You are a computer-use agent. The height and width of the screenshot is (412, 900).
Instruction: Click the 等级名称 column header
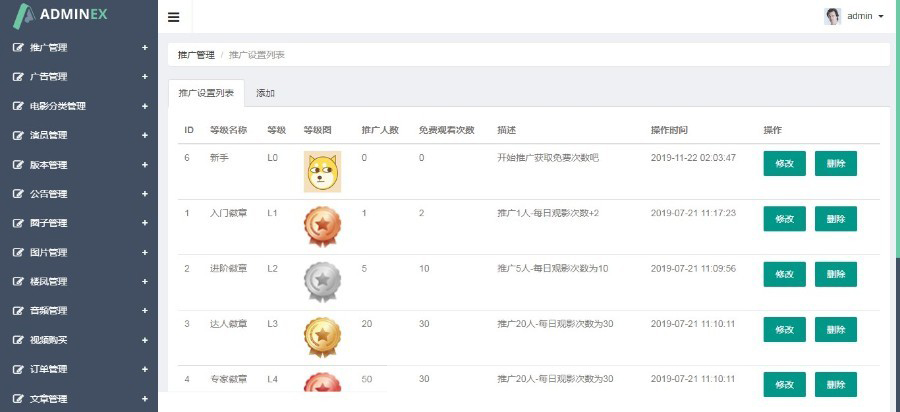tap(228, 130)
